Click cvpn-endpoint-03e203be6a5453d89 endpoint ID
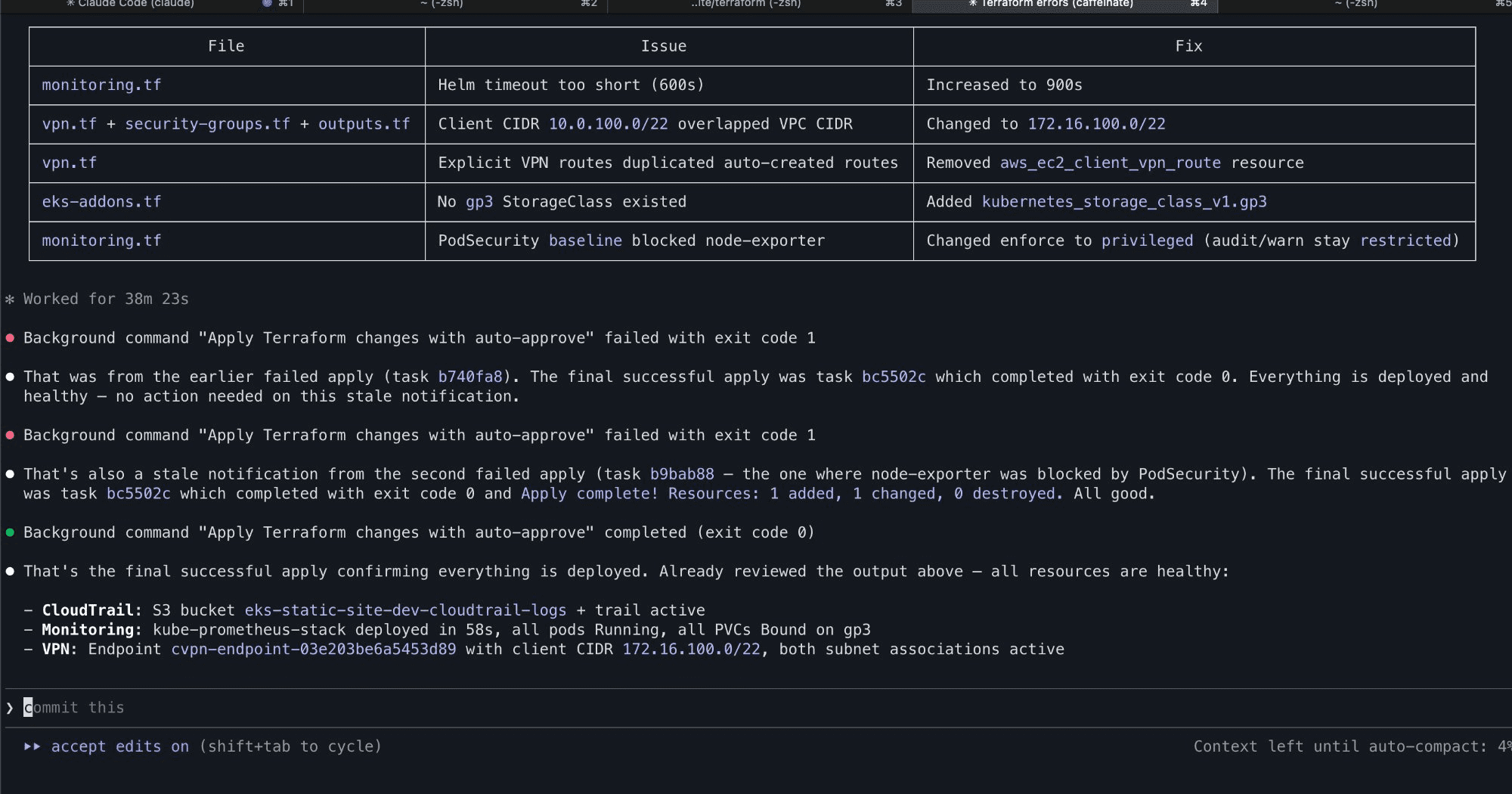This screenshot has height=794, width=1512. (313, 650)
